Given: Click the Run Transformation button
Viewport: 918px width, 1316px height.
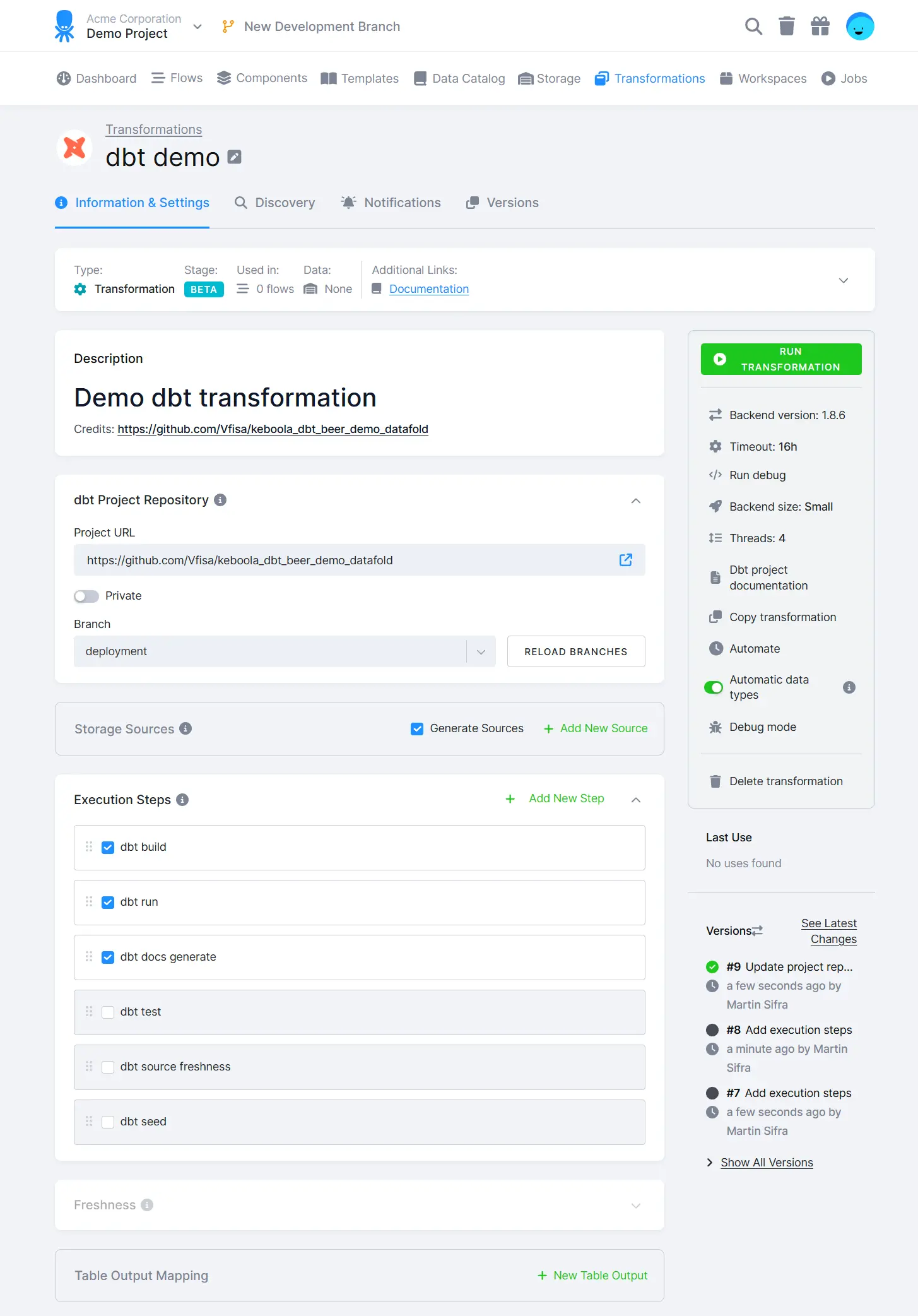Looking at the screenshot, I should [x=781, y=359].
